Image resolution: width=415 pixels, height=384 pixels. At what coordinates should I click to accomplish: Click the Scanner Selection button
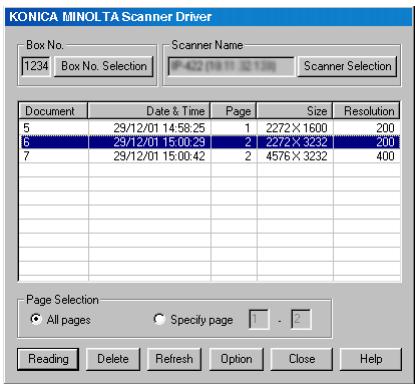click(x=347, y=66)
